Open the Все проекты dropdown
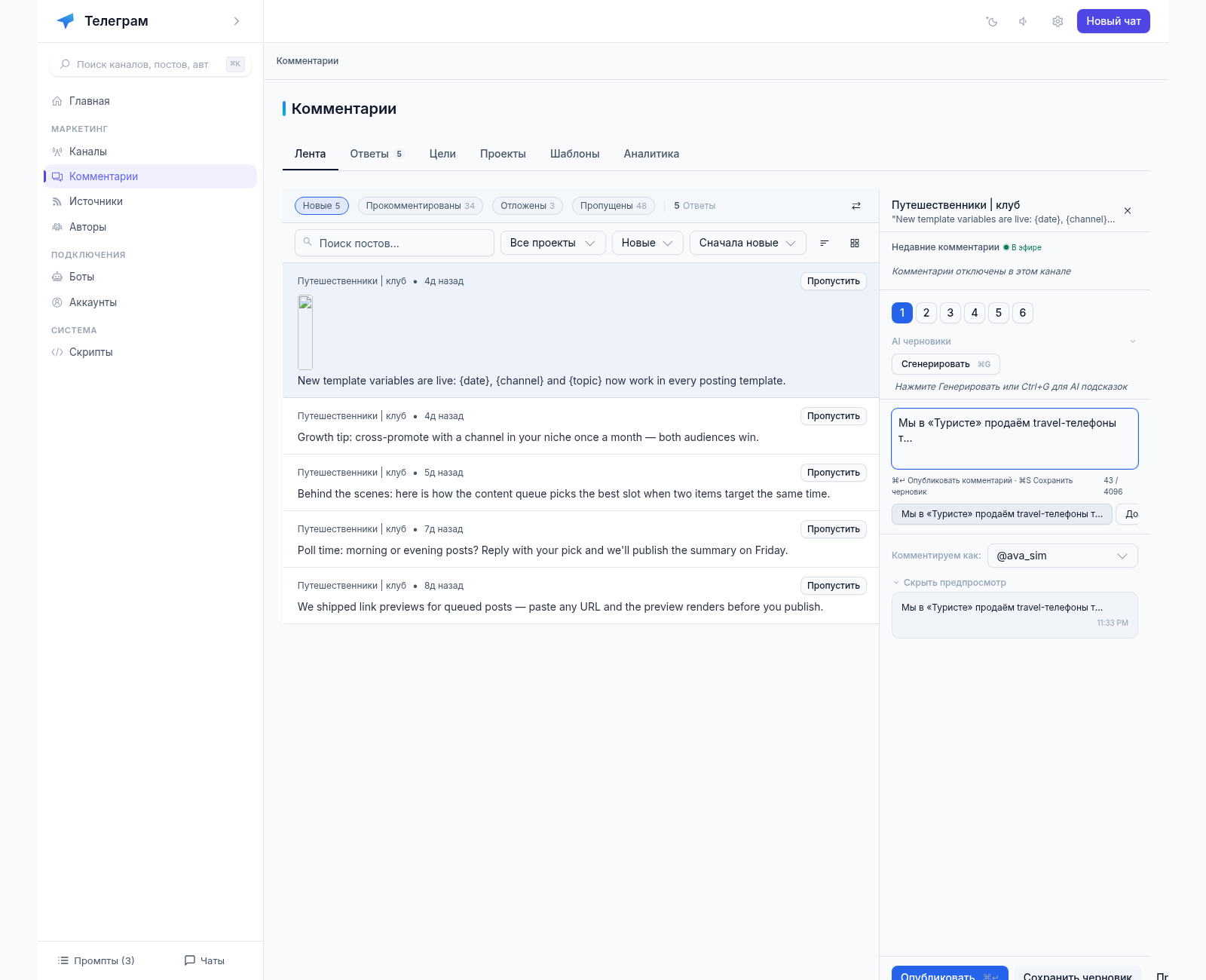The image size is (1206, 980). pyautogui.click(x=553, y=243)
